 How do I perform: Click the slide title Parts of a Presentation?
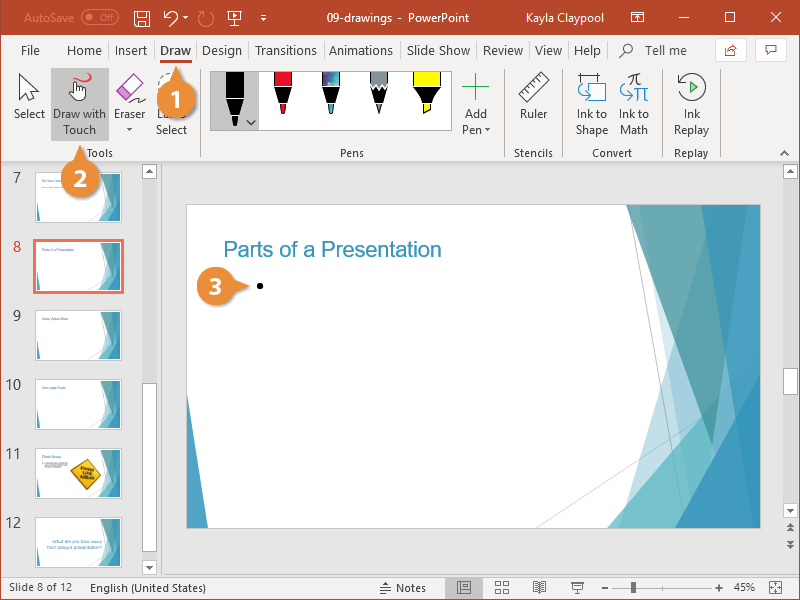click(332, 249)
